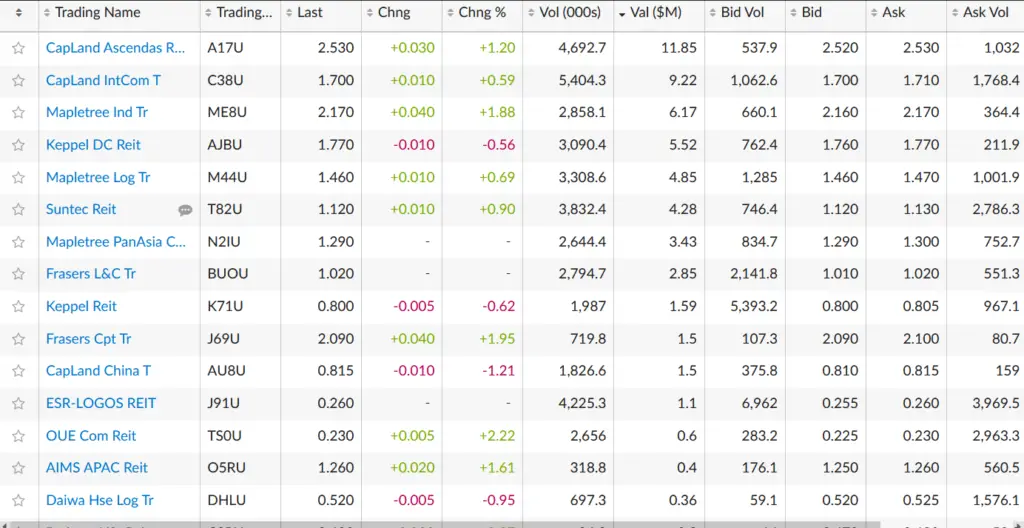The width and height of the screenshot is (1024, 528).
Task: Mark Mapletree Ind Tr with the star
Action: 18,112
